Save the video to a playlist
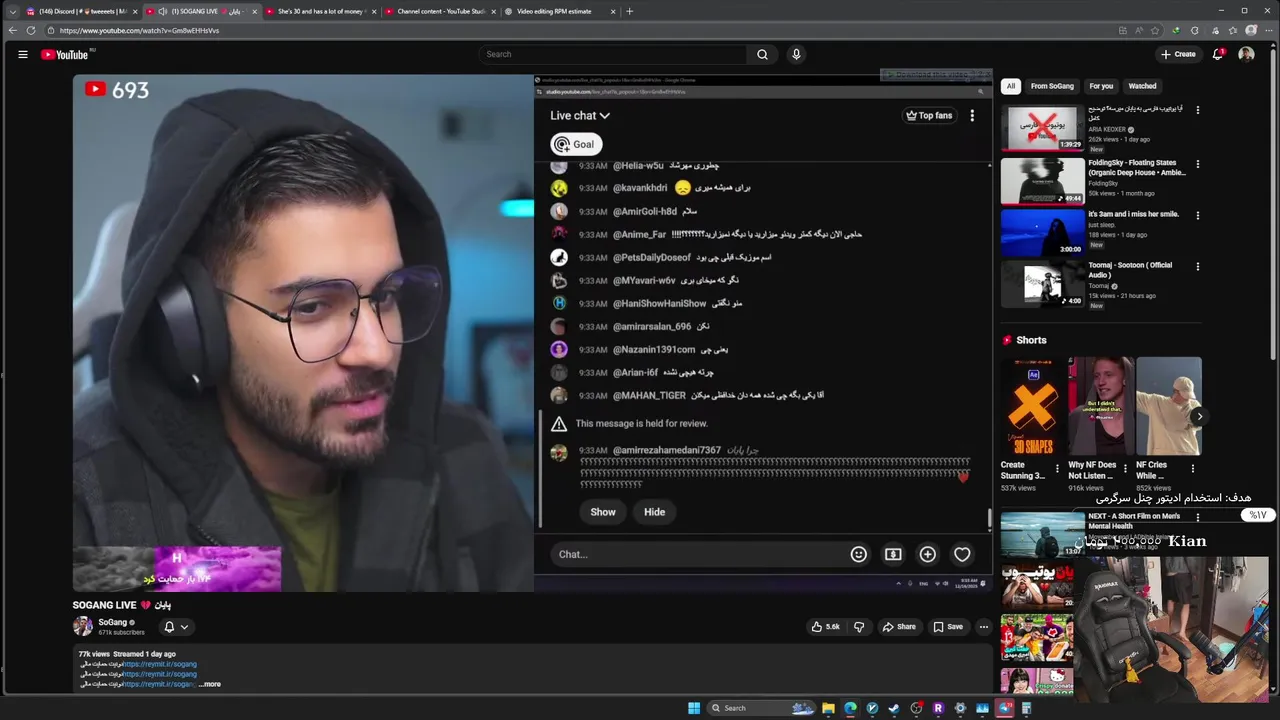Image resolution: width=1280 pixels, height=720 pixels. [x=948, y=627]
